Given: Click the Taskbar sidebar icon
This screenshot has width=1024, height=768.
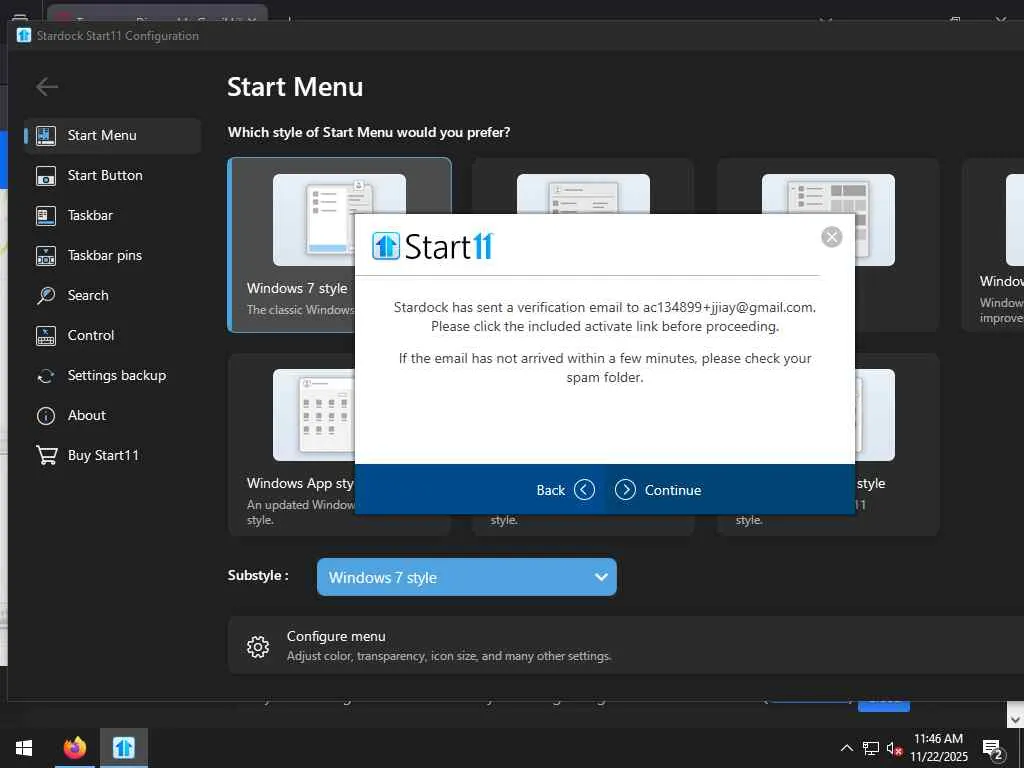Looking at the screenshot, I should tap(46, 216).
